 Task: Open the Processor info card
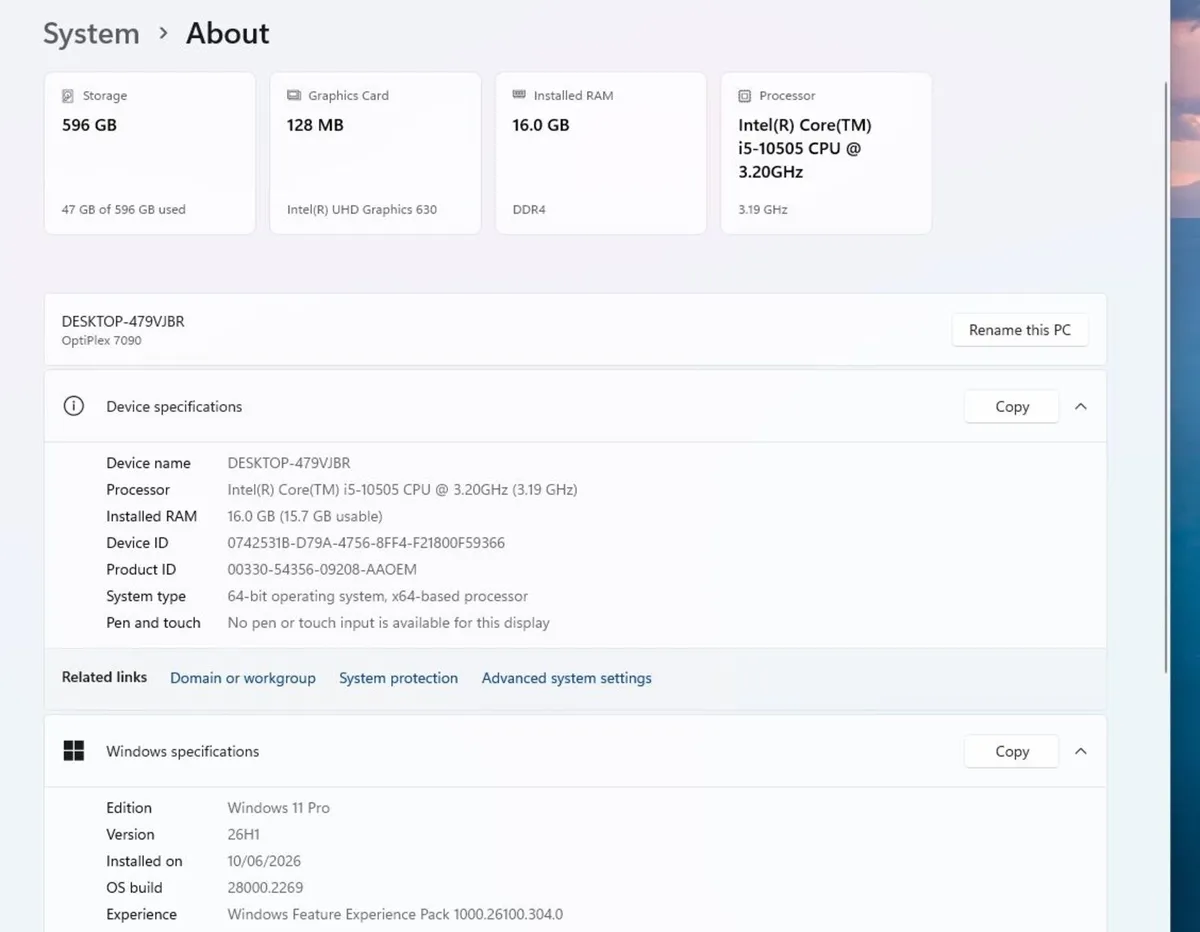coord(826,153)
